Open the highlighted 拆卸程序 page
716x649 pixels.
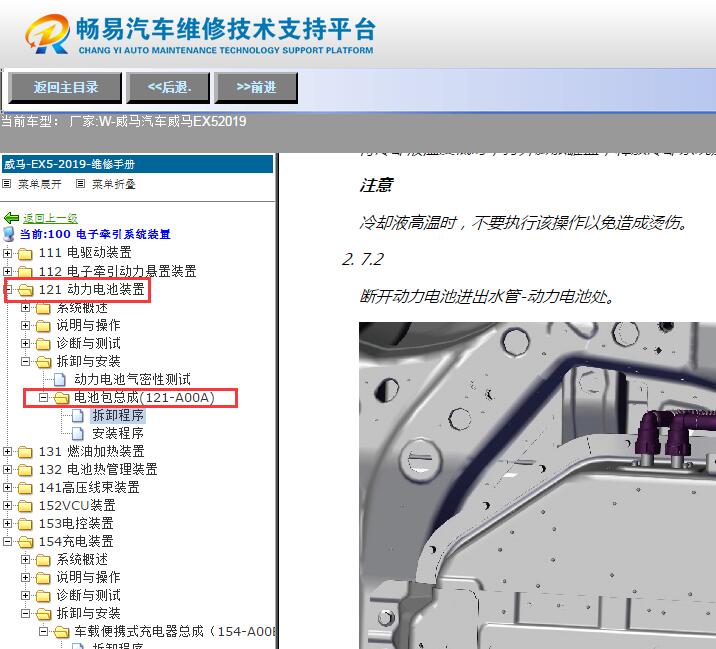click(118, 415)
